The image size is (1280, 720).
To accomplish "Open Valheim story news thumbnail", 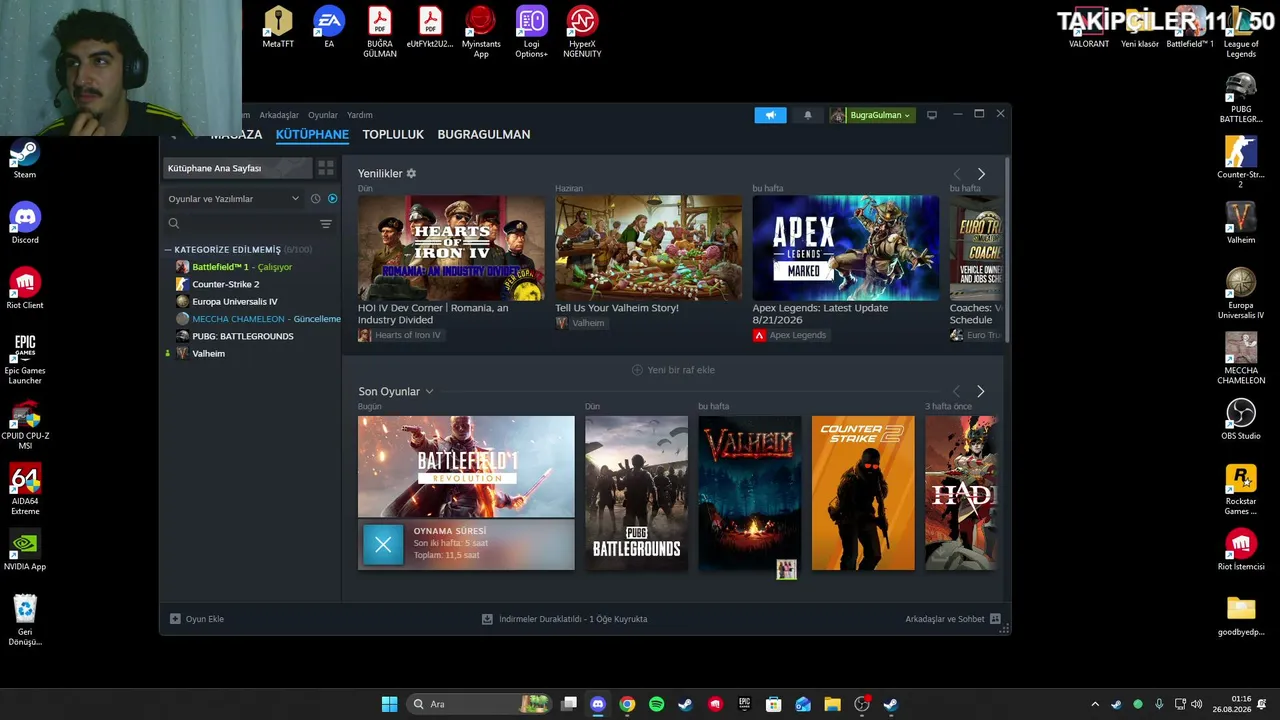I will (x=649, y=248).
